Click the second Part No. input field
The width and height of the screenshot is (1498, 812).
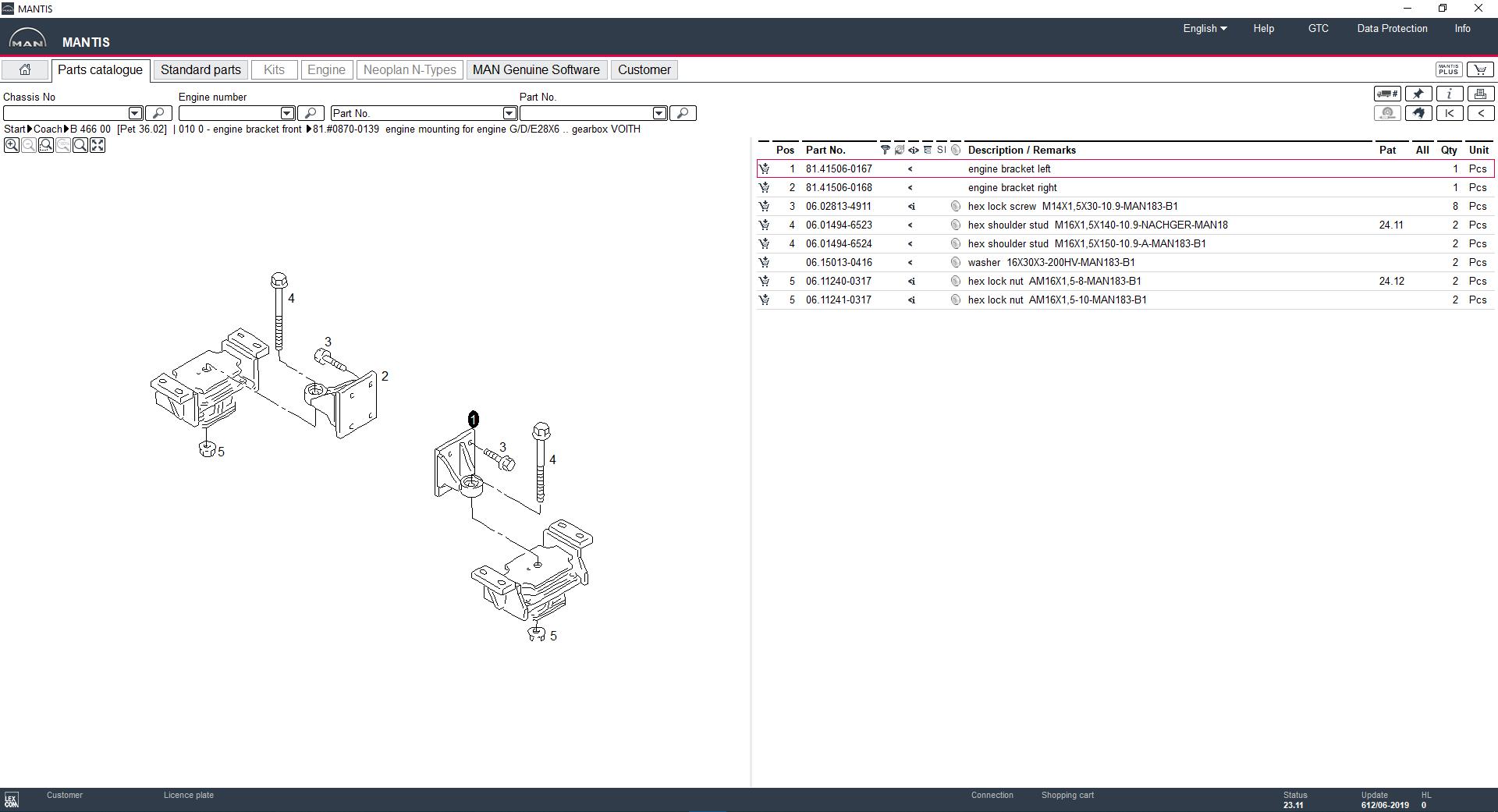point(586,113)
